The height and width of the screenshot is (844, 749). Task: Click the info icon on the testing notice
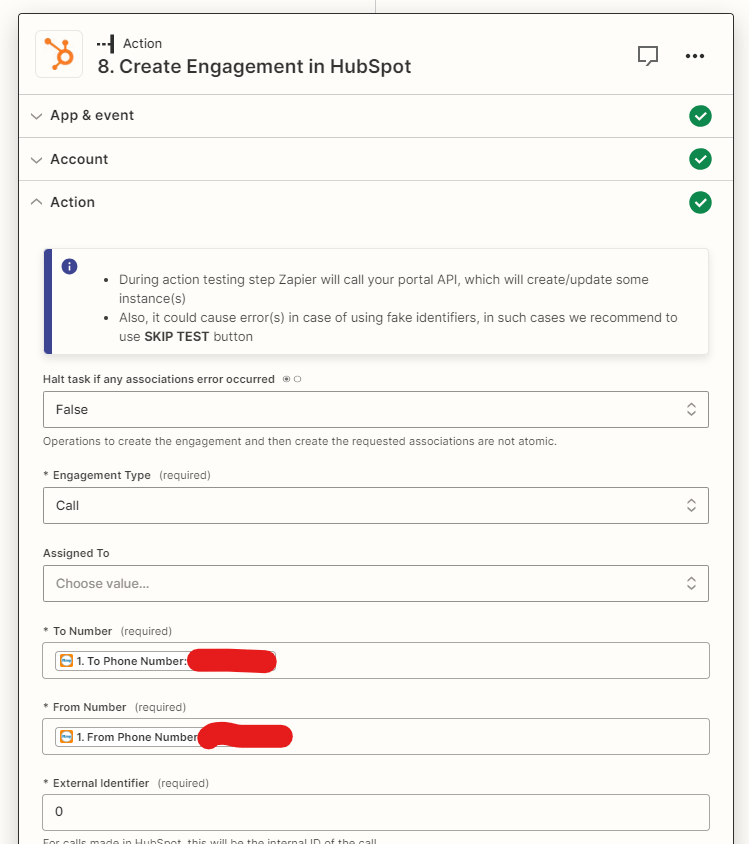point(69,266)
